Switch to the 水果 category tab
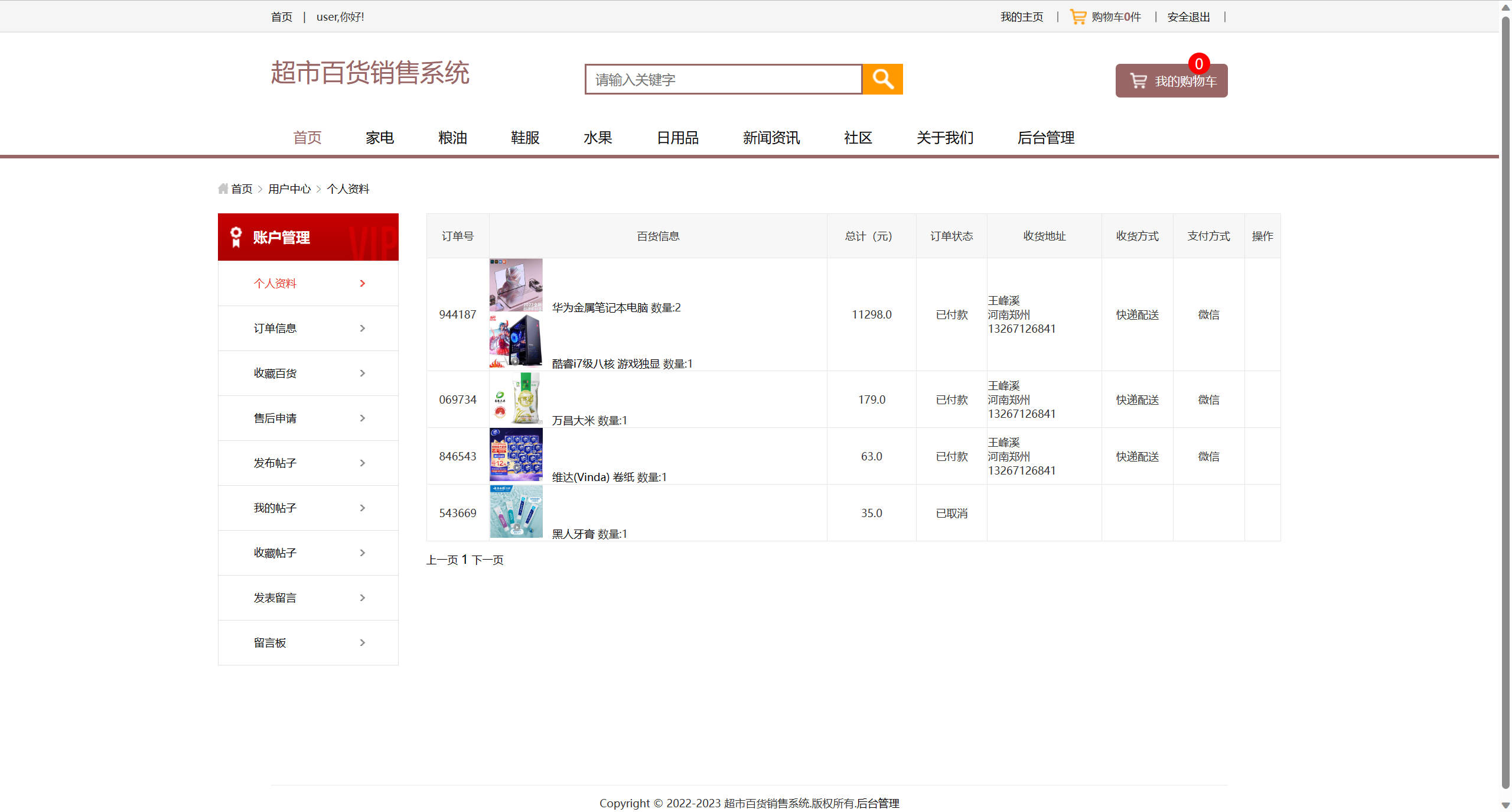Screen dimensions: 1512x812 pos(597,138)
